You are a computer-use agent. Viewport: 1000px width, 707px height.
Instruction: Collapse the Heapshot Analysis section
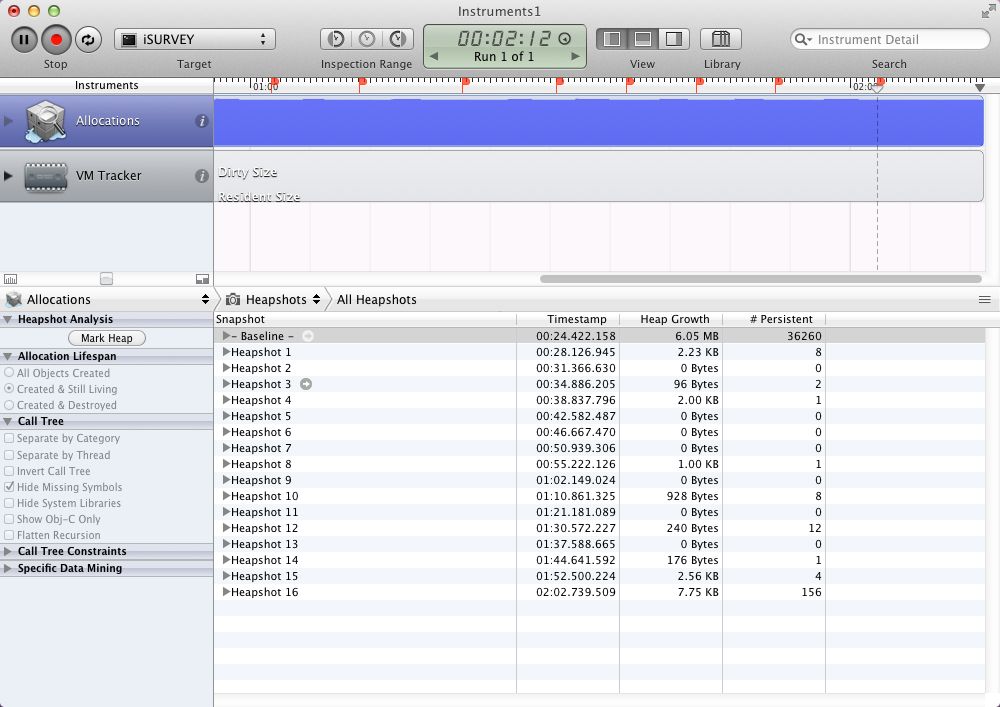8,319
